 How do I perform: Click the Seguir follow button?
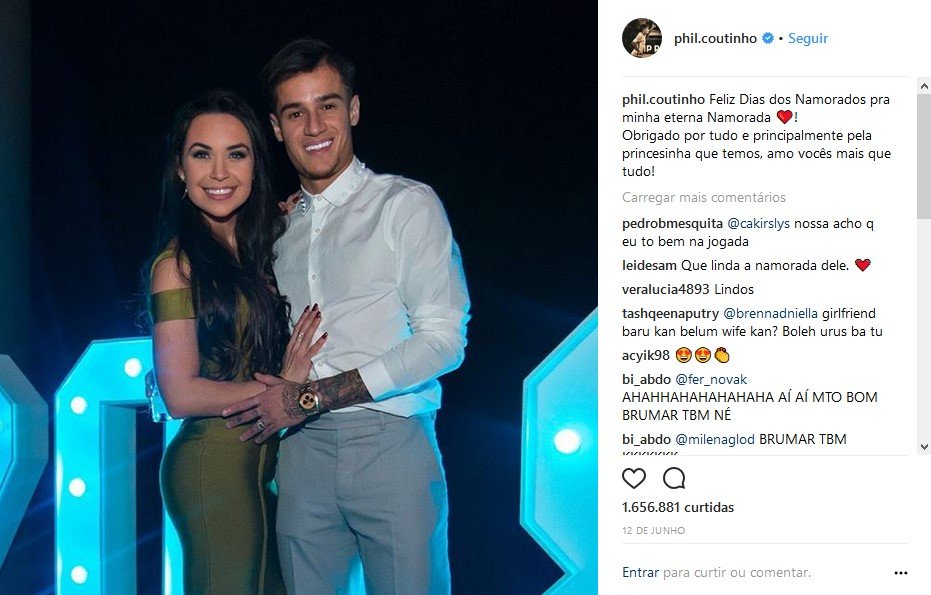pos(808,38)
